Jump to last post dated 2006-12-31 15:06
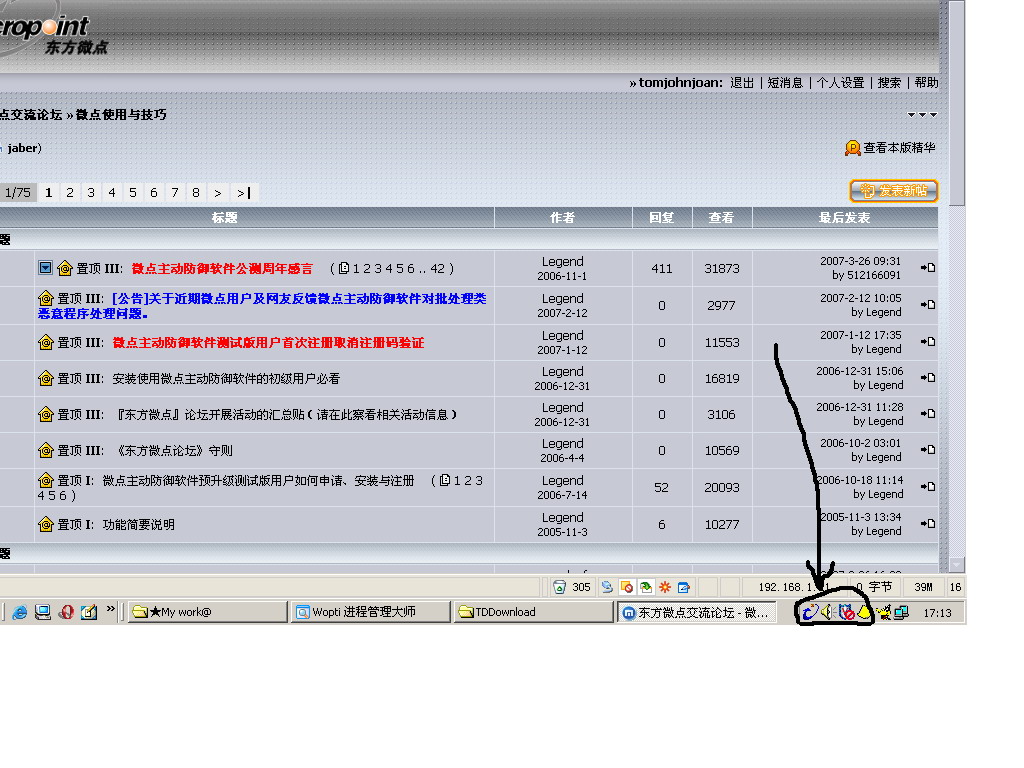Image resolution: width=1024 pixels, height=768 pixels. pyautogui.click(x=928, y=378)
